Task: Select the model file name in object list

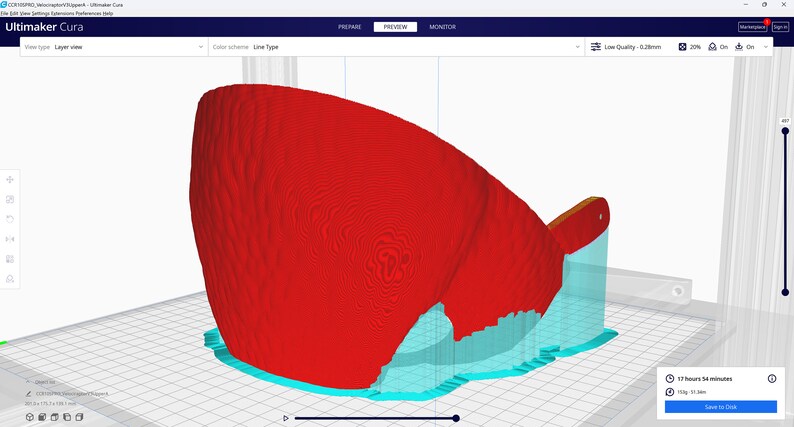Action: (x=72, y=394)
